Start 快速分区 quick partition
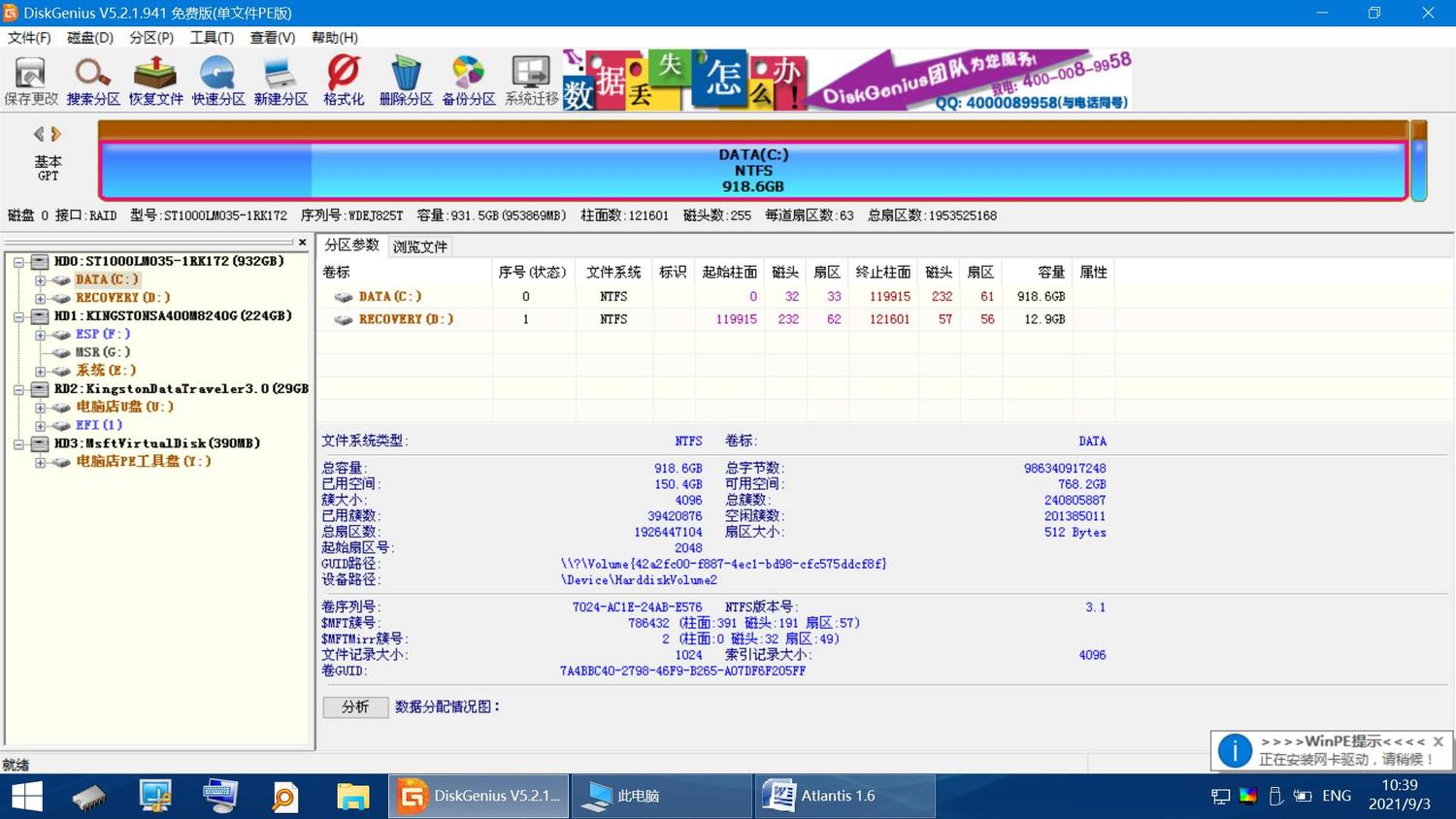Image resolution: width=1456 pixels, height=819 pixels. 217,80
